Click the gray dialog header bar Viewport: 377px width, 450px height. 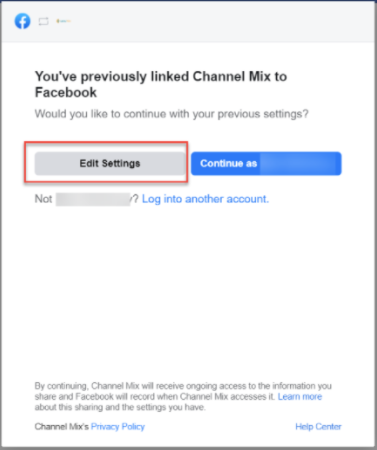pyautogui.click(x=188, y=22)
